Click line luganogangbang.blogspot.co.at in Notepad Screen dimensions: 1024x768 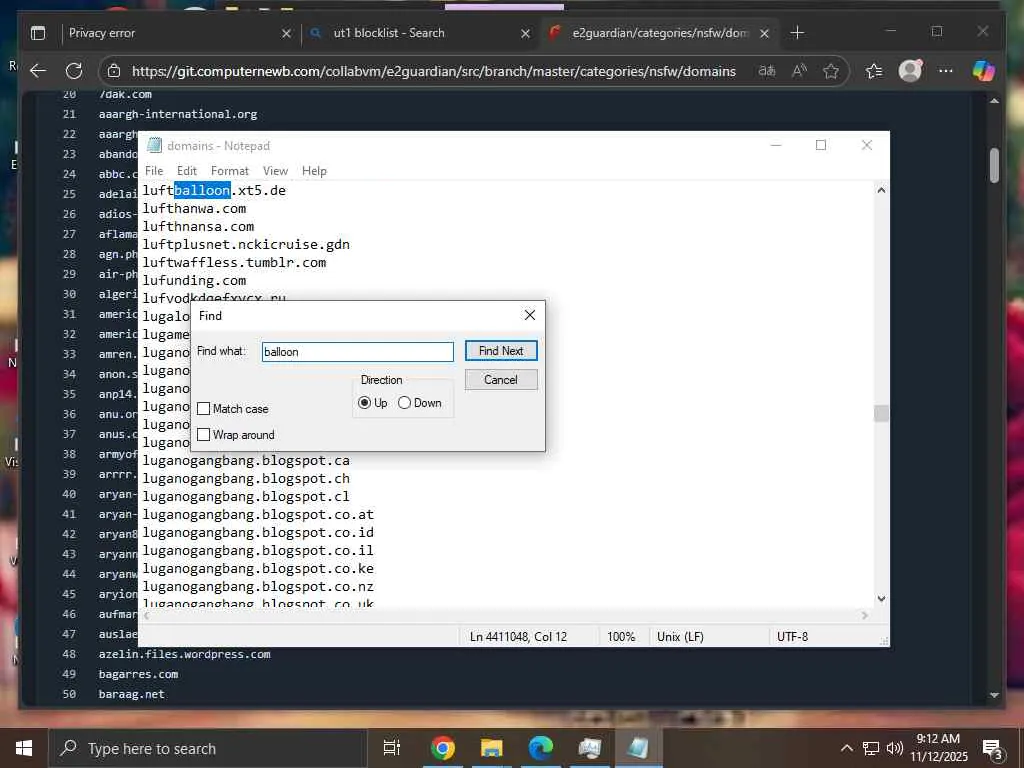pyautogui.click(x=259, y=515)
